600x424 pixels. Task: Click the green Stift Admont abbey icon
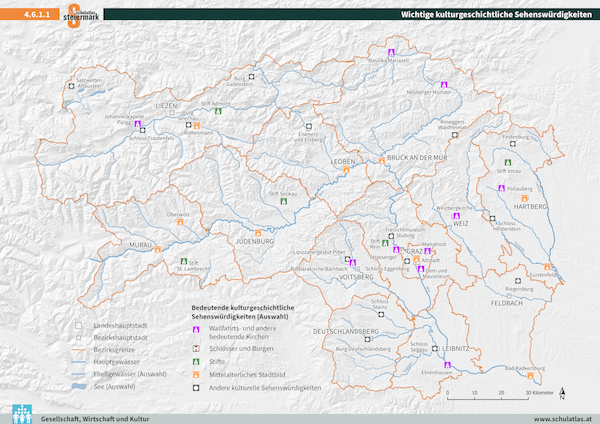pos(218,111)
